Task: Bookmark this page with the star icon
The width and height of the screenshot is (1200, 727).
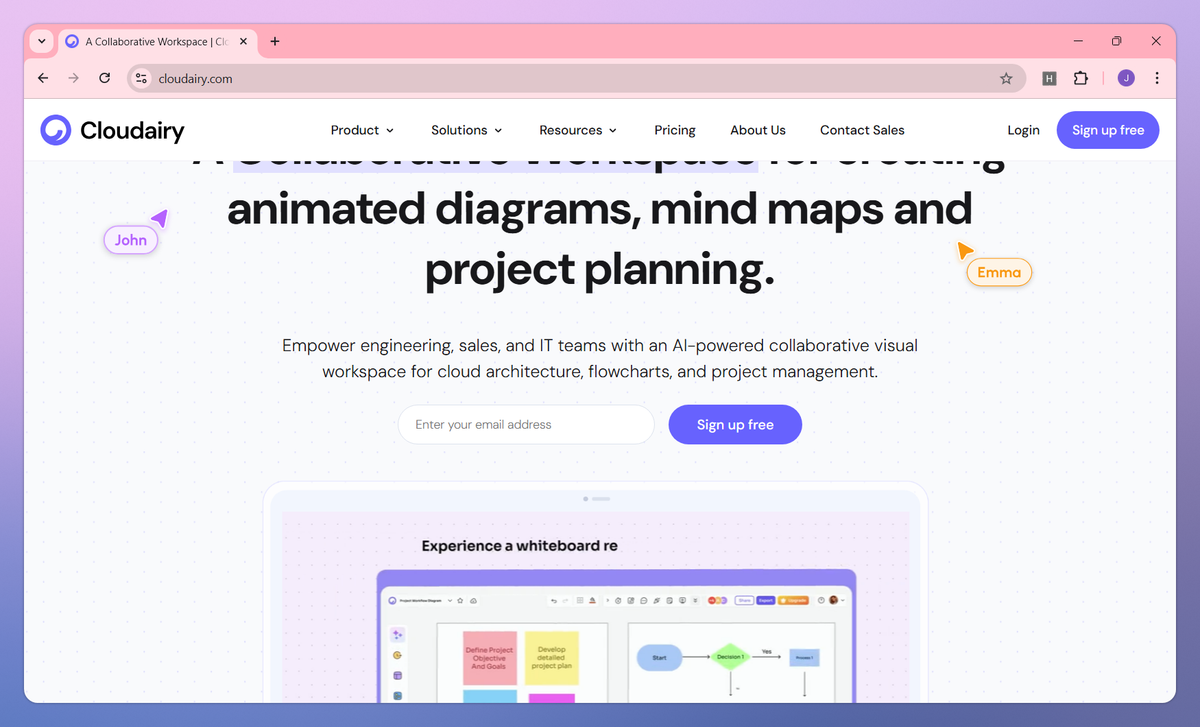Action: 1006,78
